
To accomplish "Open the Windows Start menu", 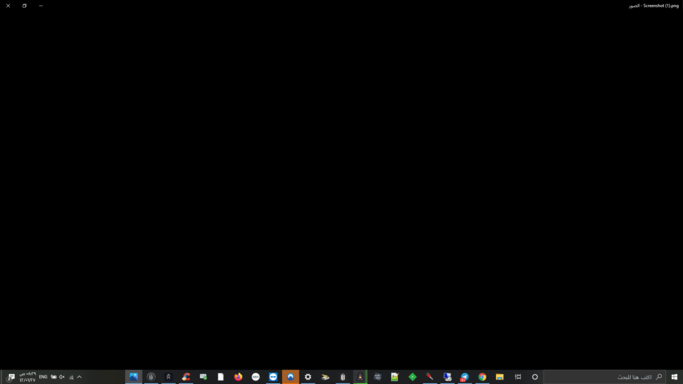I will [674, 377].
